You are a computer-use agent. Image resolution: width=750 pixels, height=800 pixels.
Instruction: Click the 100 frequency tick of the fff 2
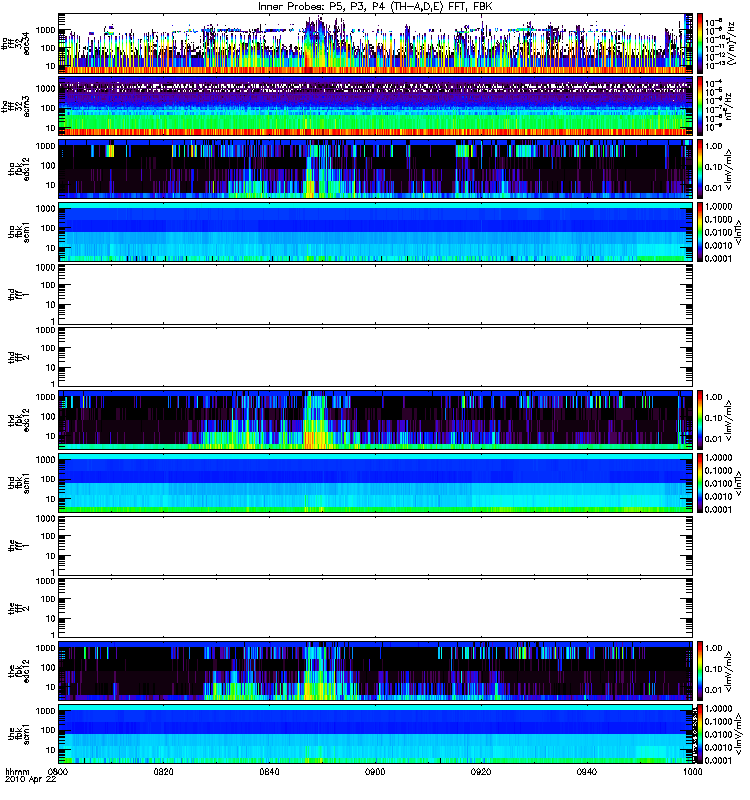48,599
